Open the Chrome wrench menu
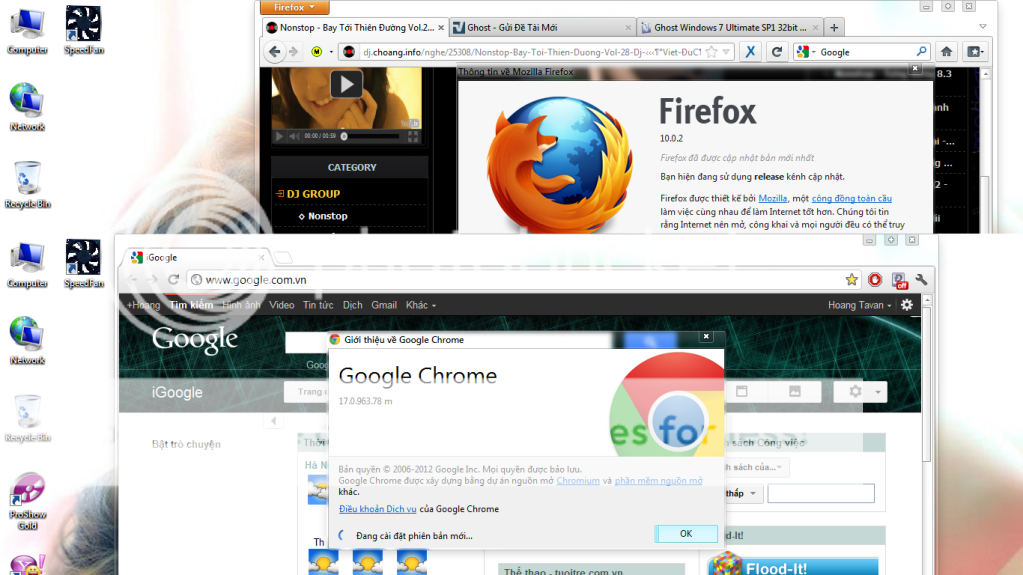 (x=921, y=280)
